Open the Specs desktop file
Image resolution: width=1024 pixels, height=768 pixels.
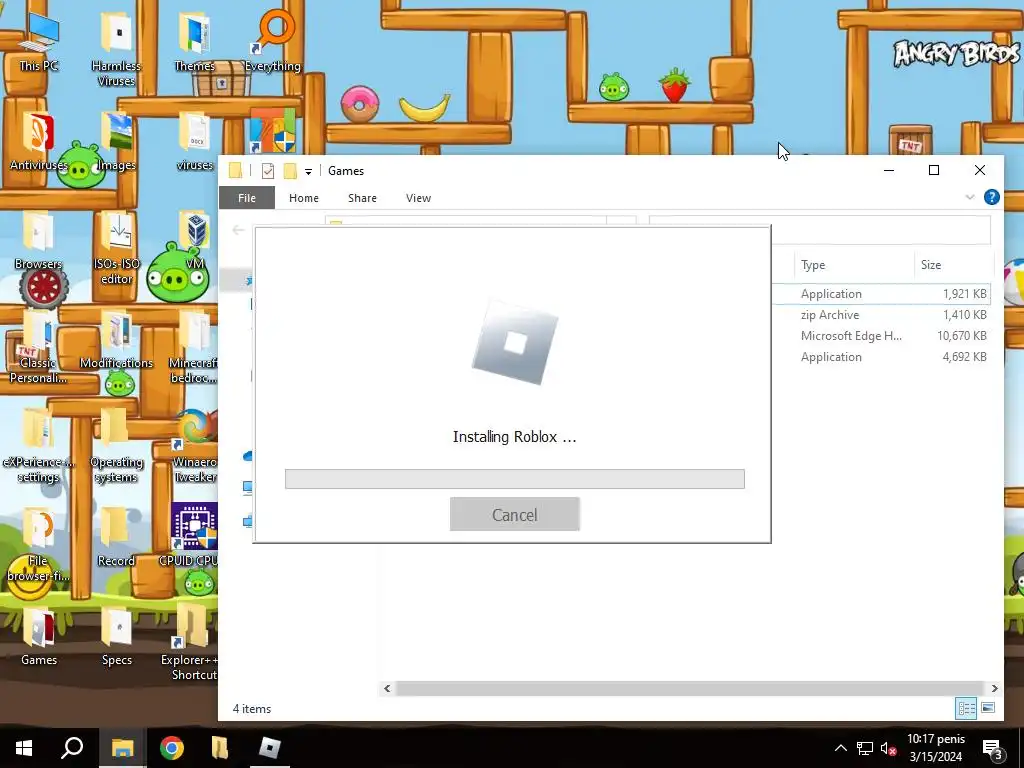(x=116, y=637)
